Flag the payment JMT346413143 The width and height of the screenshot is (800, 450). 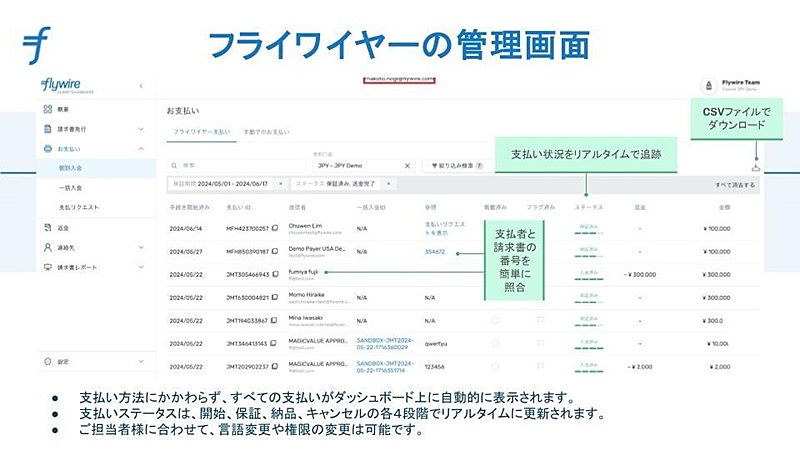[540, 343]
